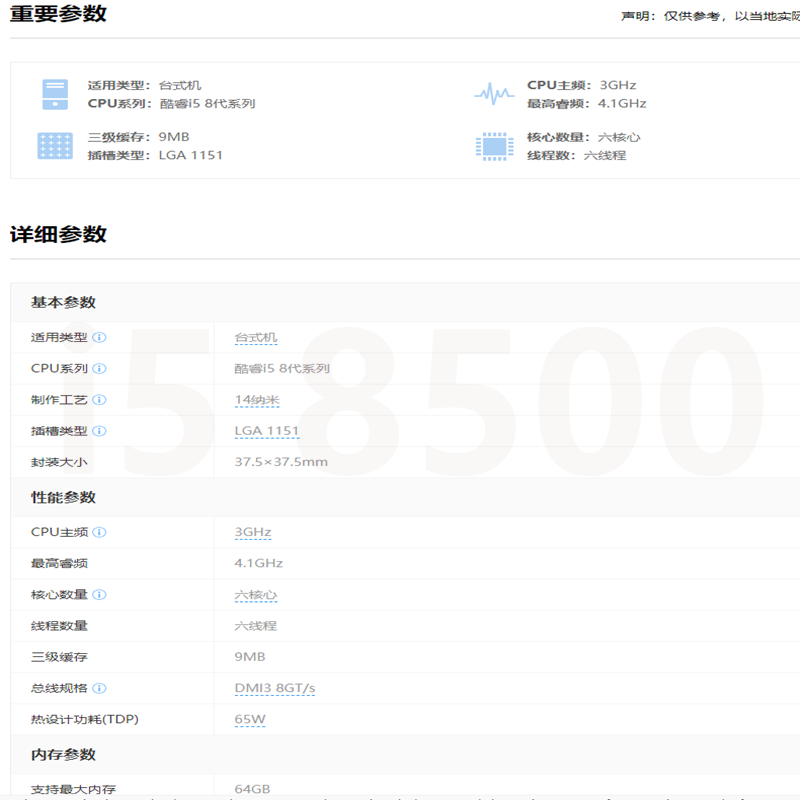Click the 性能参数 section header

coord(63,497)
